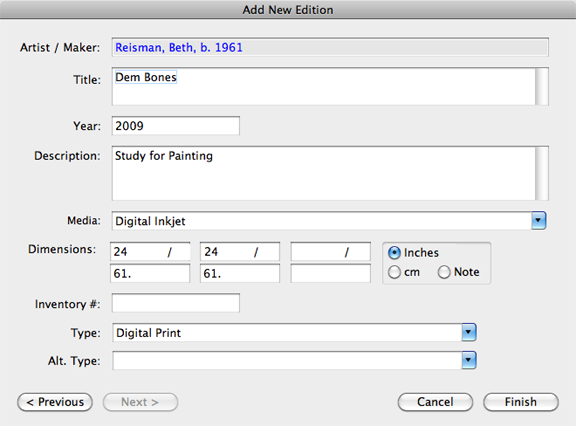This screenshot has height=426, width=576.
Task: Click the Artist / Maker field
Action: pyautogui.click(x=330, y=47)
